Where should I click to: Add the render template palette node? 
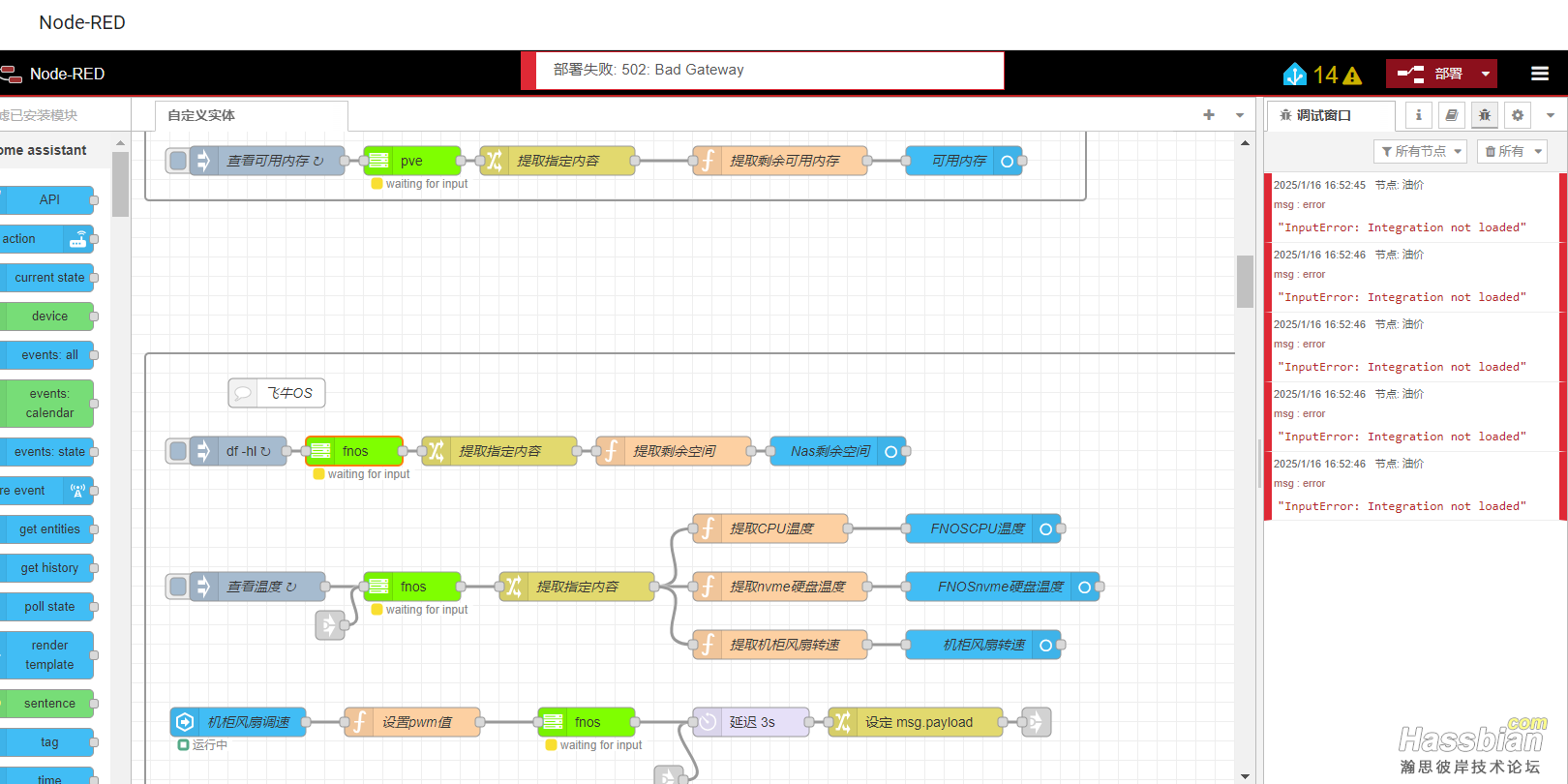click(x=47, y=655)
